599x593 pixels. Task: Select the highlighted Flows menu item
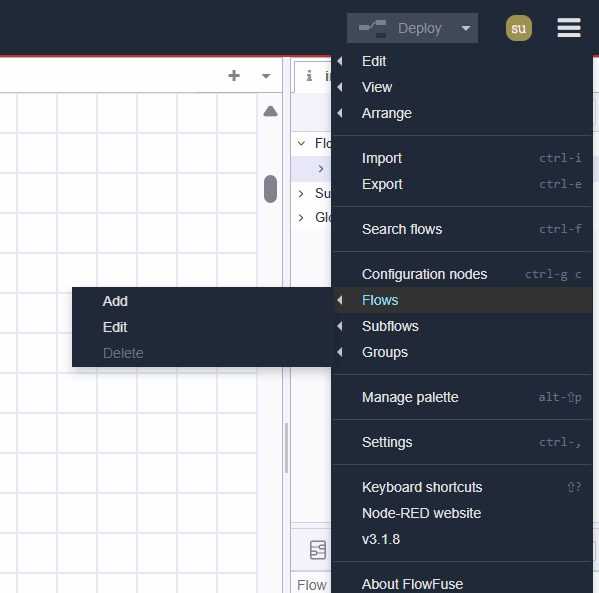click(462, 300)
